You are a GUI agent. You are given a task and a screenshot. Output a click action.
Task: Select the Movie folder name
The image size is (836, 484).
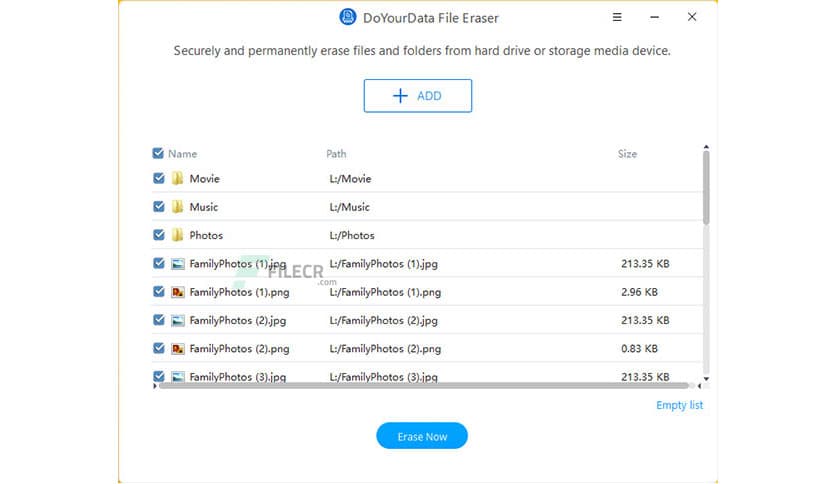(205, 179)
